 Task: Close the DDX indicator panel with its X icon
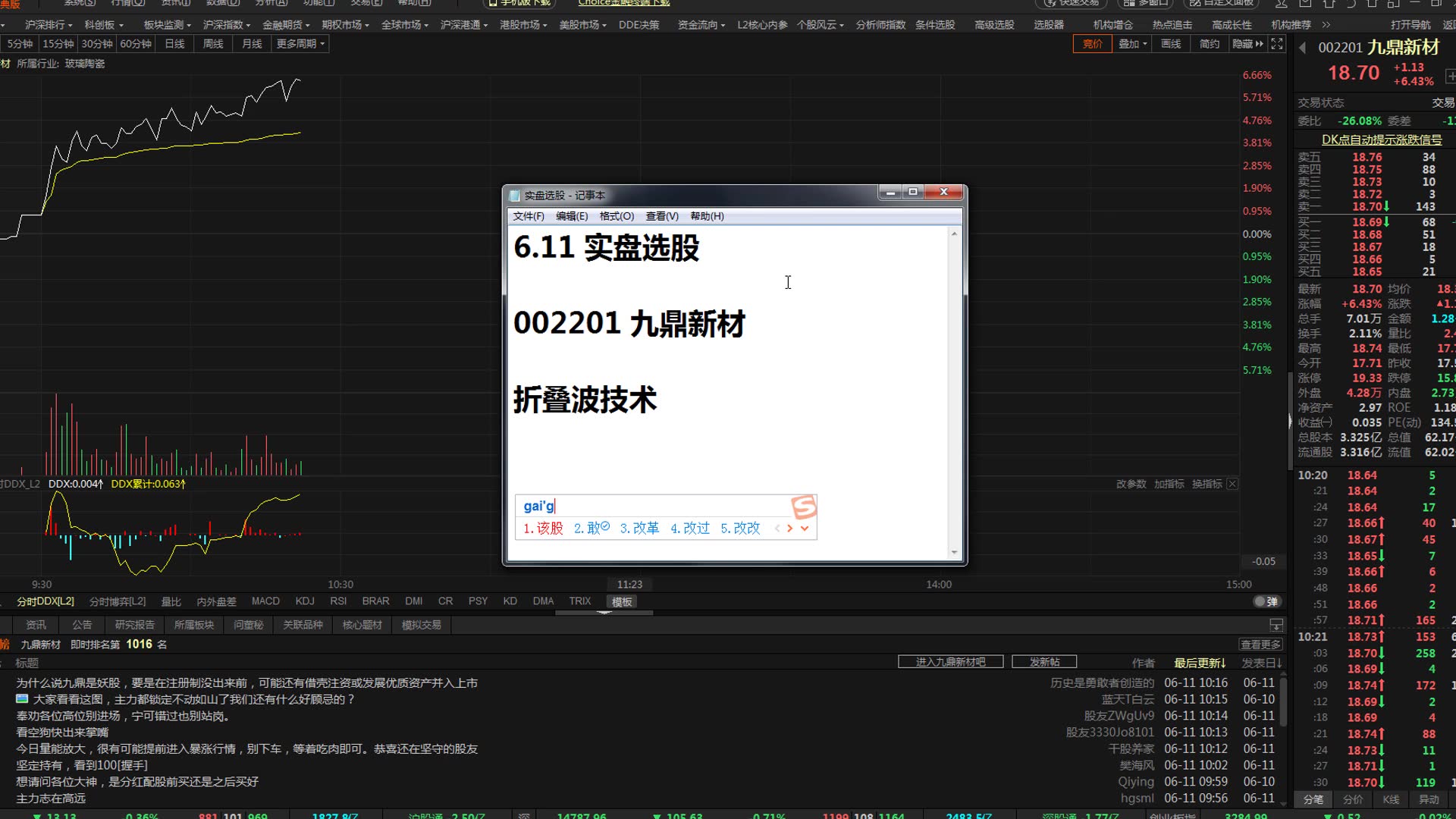point(1232,484)
